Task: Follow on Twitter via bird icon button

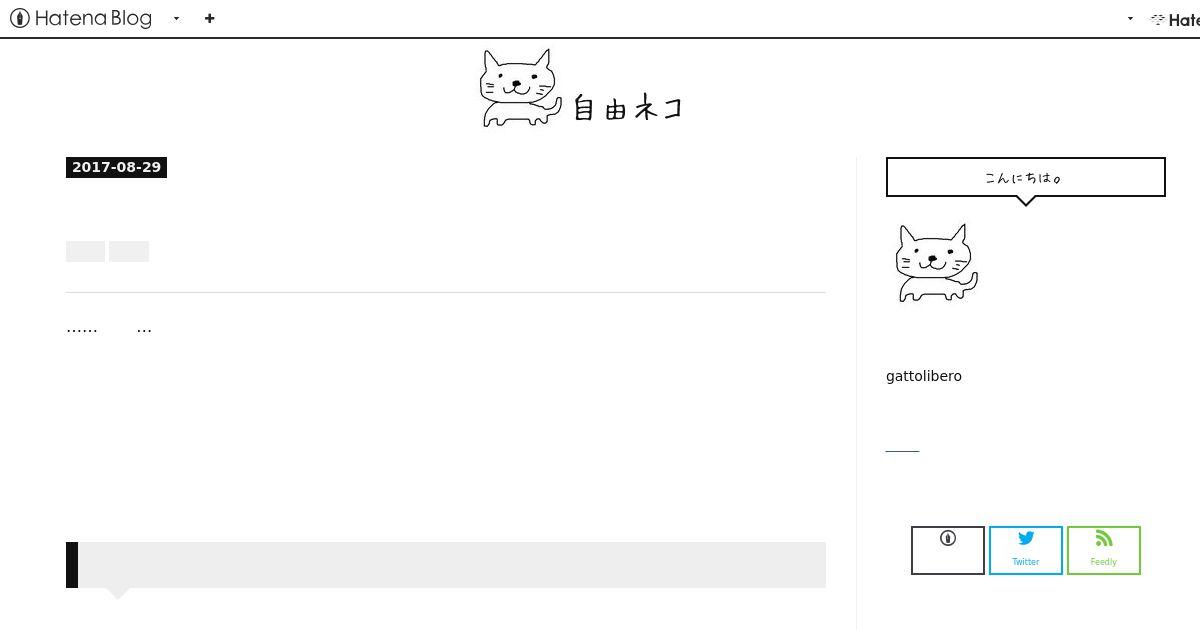Action: 1026,550
